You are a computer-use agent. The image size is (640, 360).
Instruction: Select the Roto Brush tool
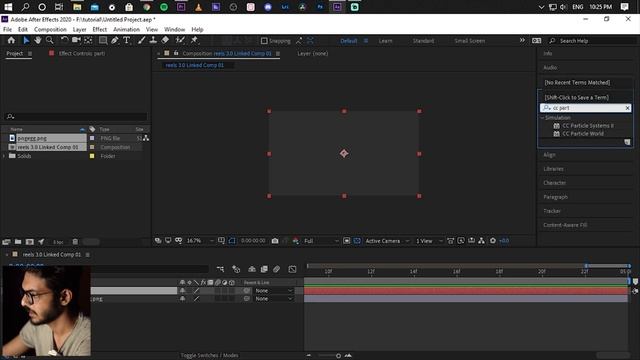coord(180,40)
